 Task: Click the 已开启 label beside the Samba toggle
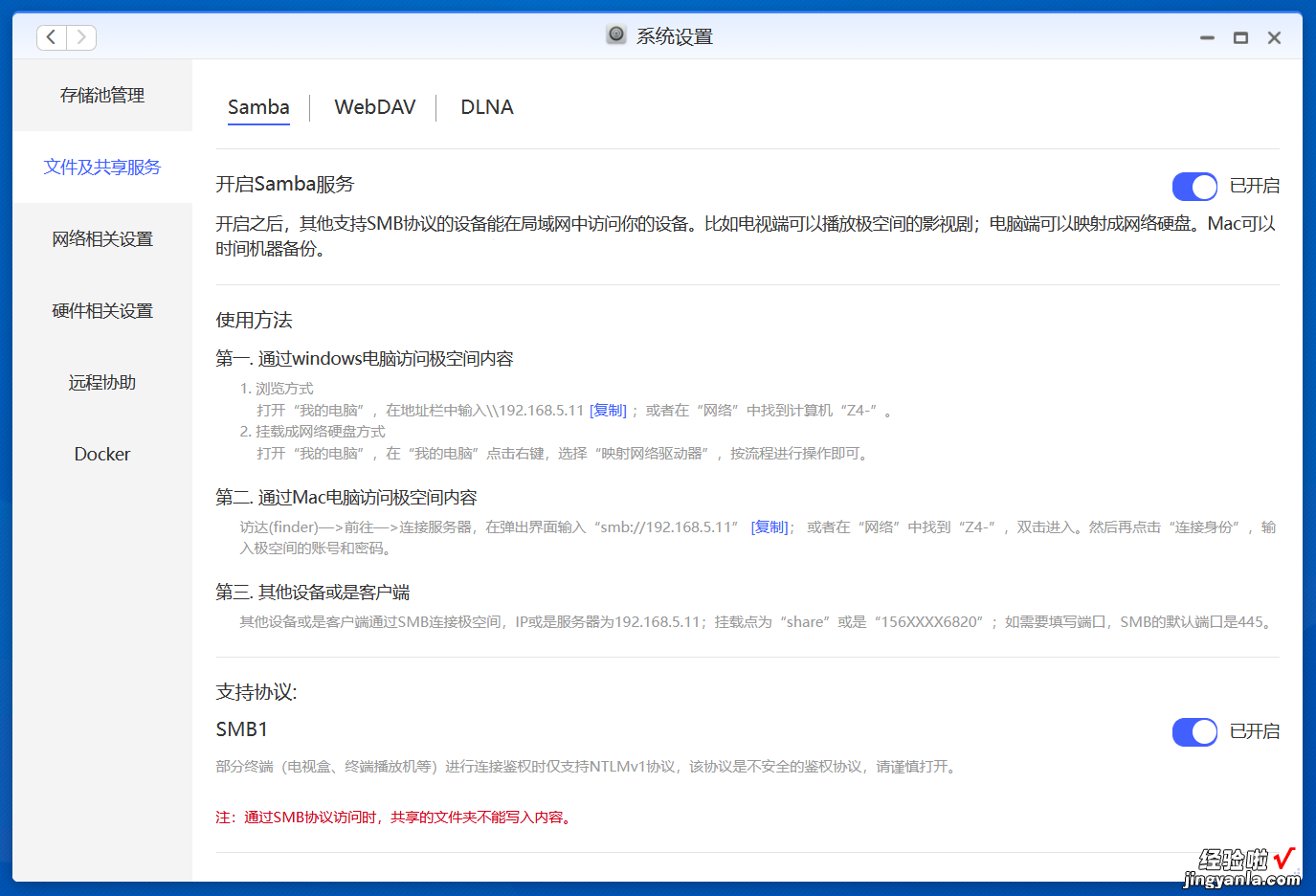(1254, 186)
